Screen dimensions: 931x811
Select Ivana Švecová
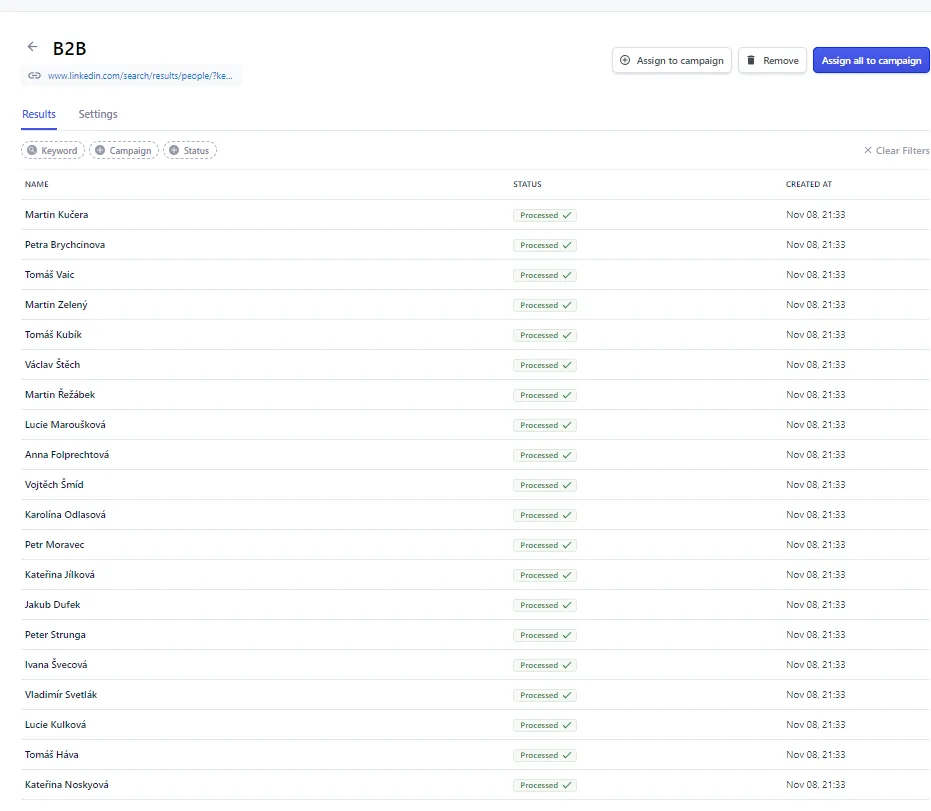(56, 664)
